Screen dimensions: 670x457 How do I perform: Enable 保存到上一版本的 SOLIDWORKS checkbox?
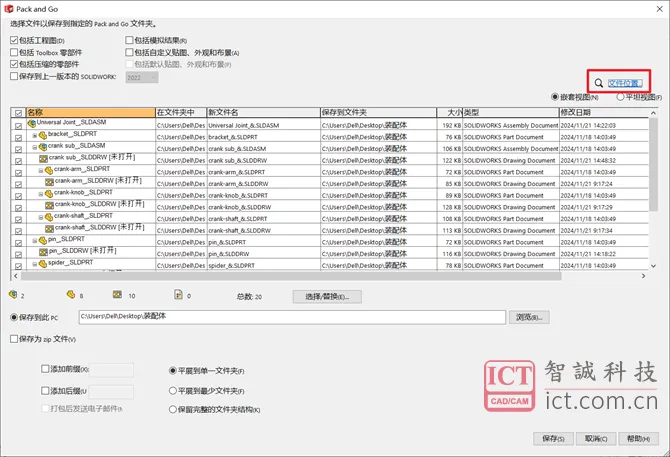point(14,76)
